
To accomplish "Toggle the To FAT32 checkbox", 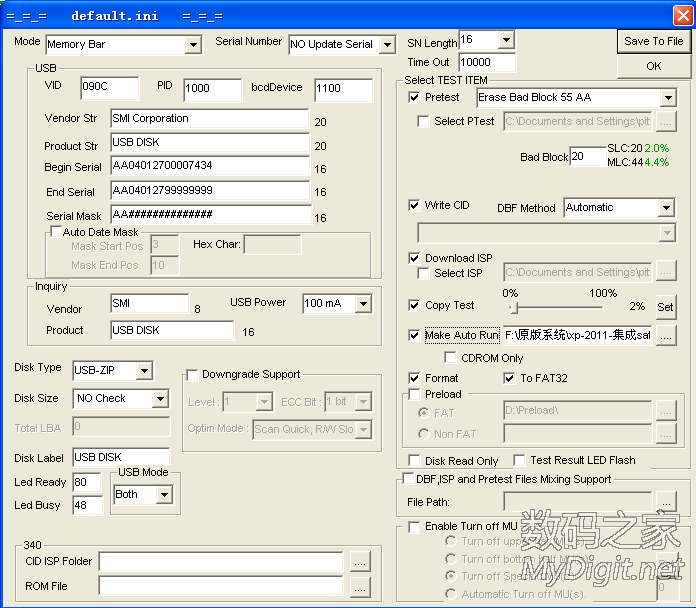I will (x=509, y=378).
